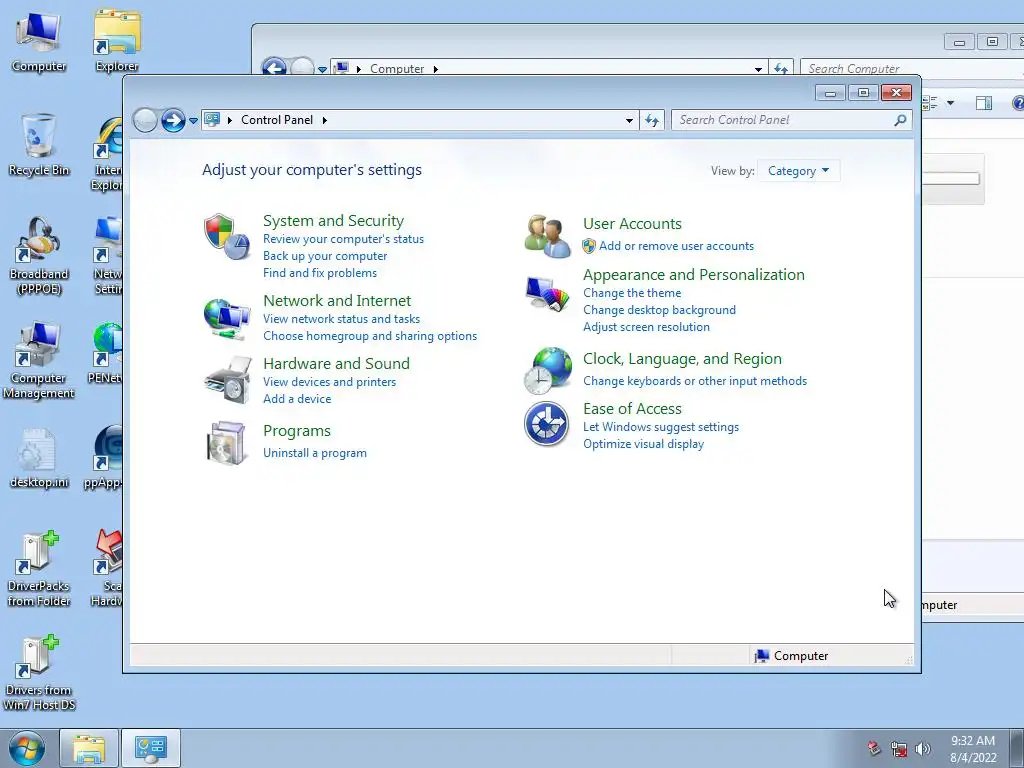The image size is (1024, 768).
Task: Click the User Accounts heading
Action: (632, 223)
